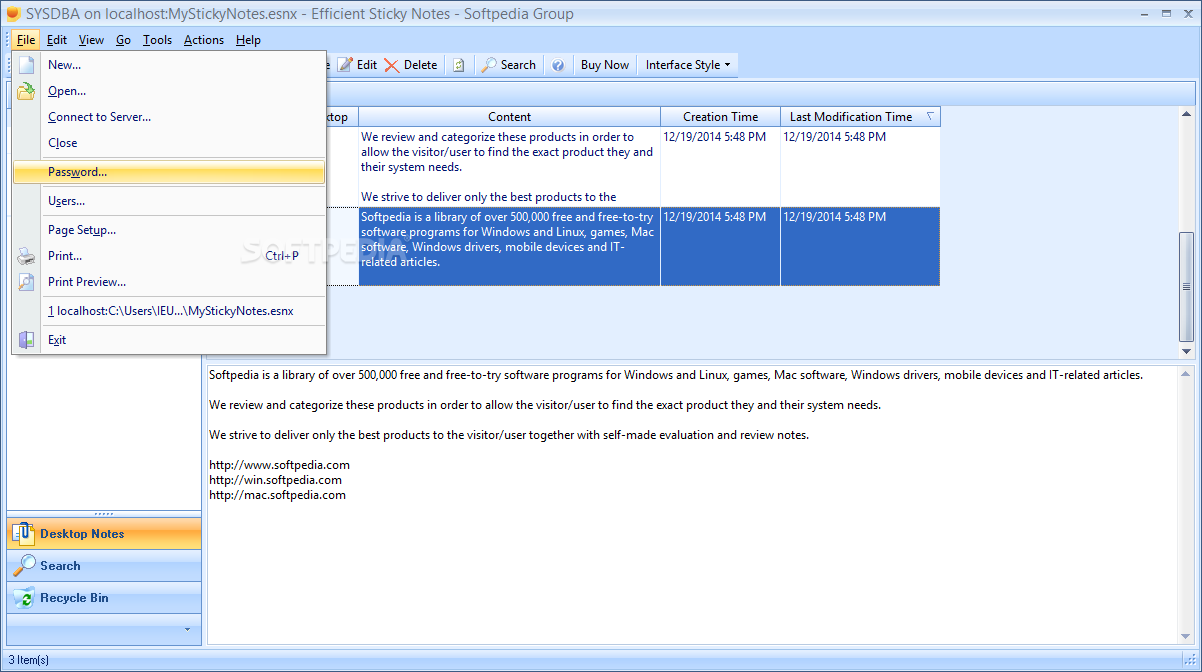The height and width of the screenshot is (672, 1202).
Task: Click the preview pane scrollbar up arrow
Action: [x=1186, y=373]
